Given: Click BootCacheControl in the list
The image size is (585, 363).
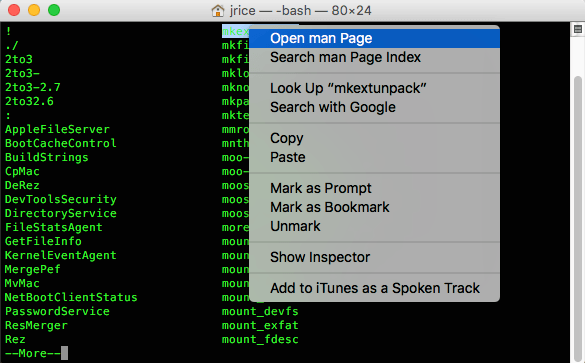Looking at the screenshot, I should coord(60,143).
